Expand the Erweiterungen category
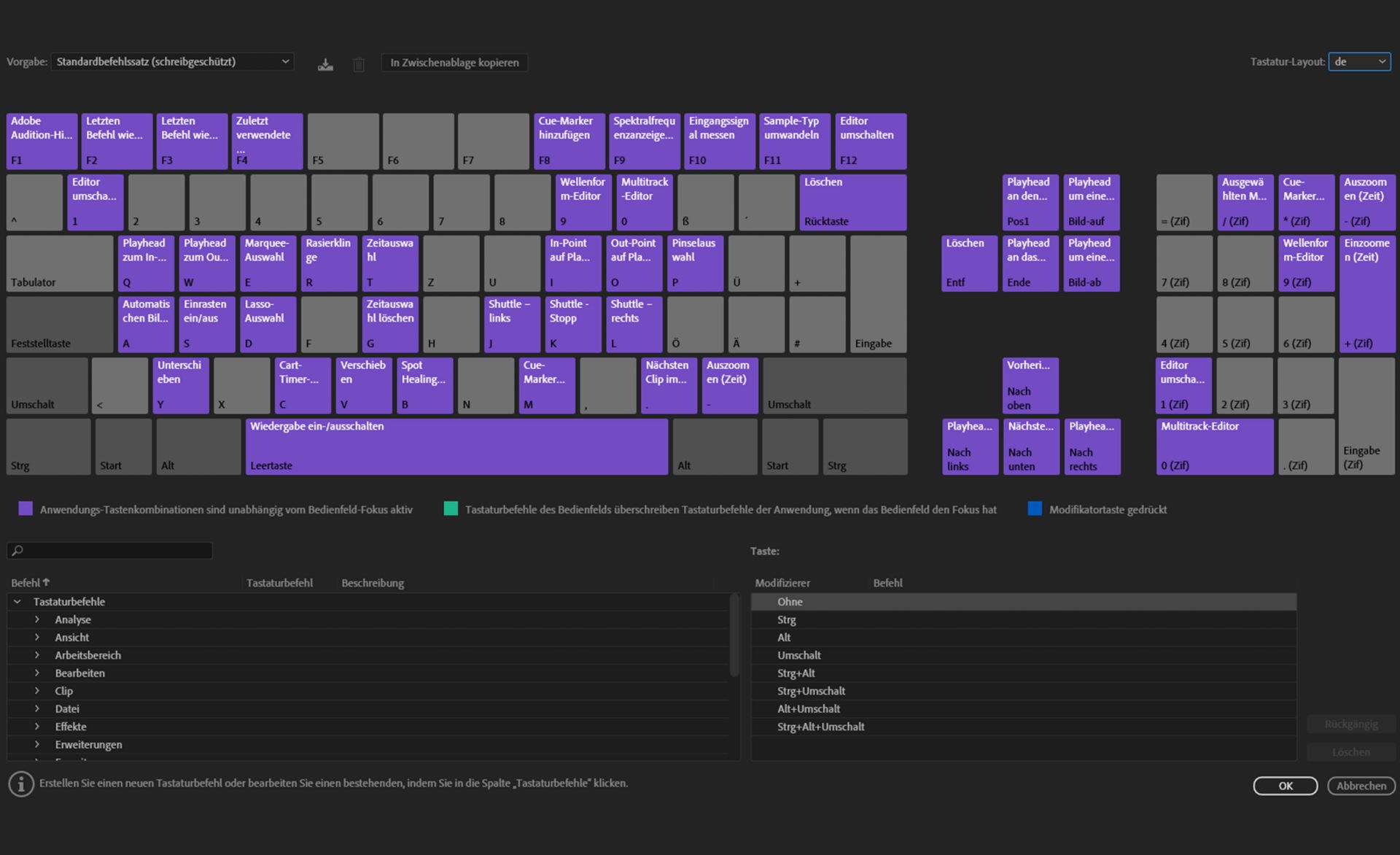Image resolution: width=1400 pixels, height=855 pixels. pyautogui.click(x=37, y=745)
